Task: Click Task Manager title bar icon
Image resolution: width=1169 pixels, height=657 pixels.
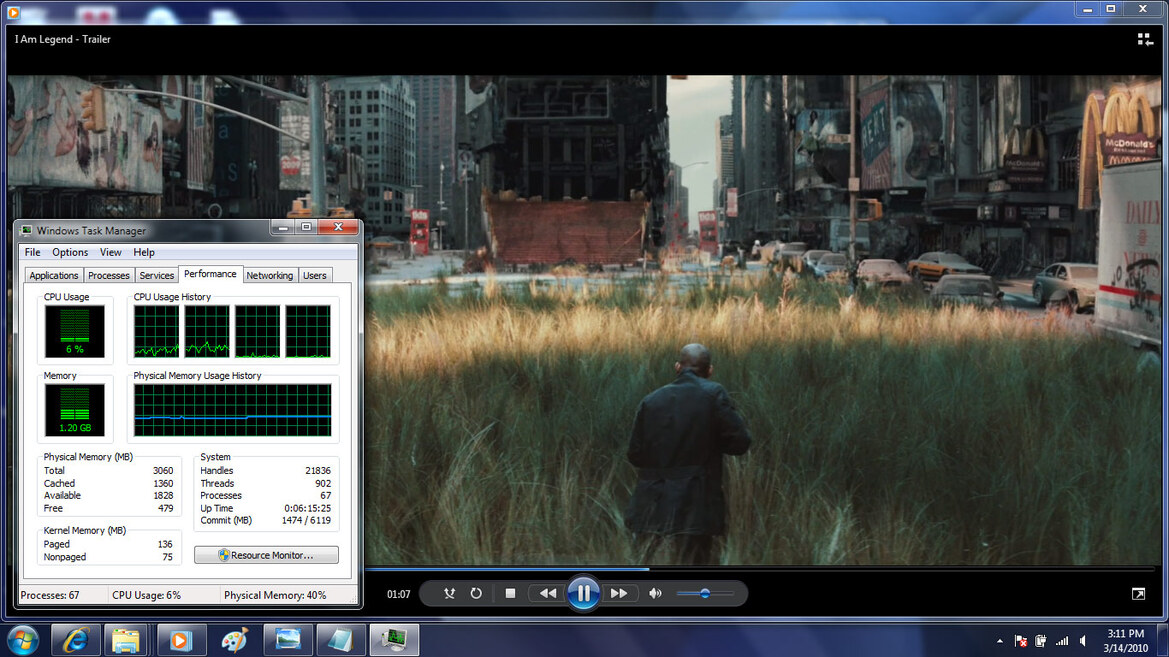Action: pos(27,230)
